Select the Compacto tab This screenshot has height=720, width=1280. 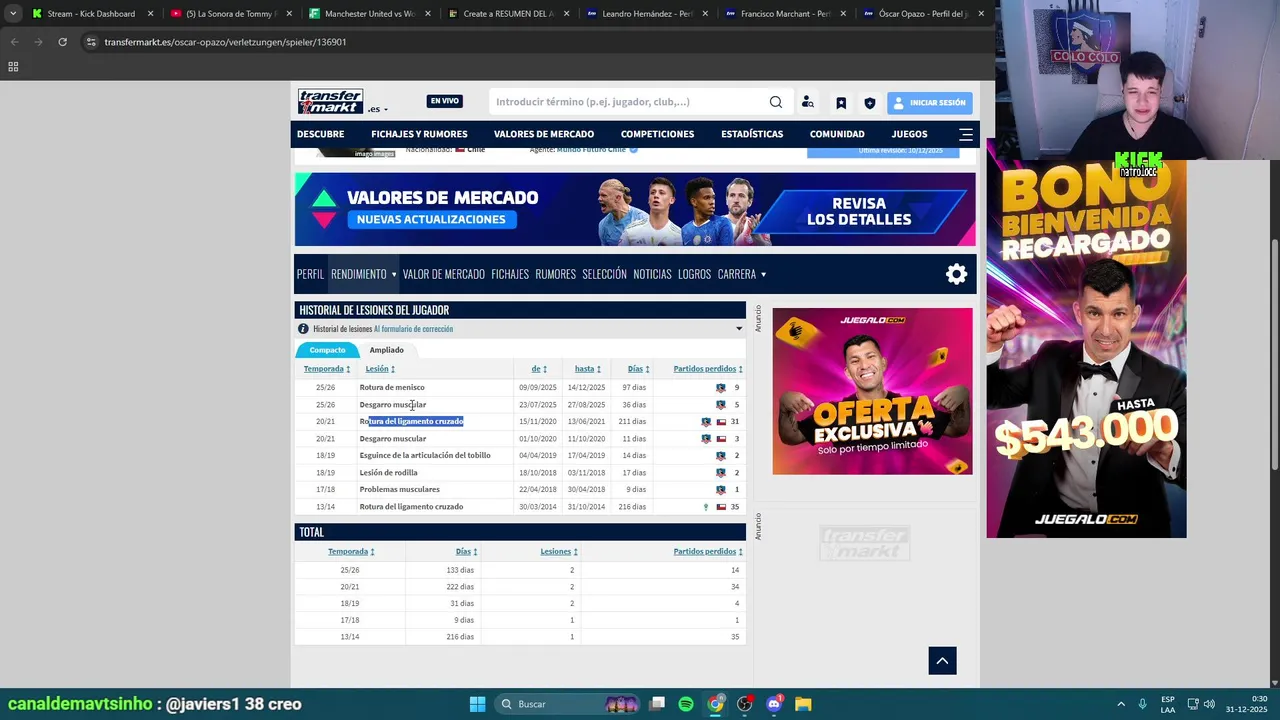click(327, 350)
